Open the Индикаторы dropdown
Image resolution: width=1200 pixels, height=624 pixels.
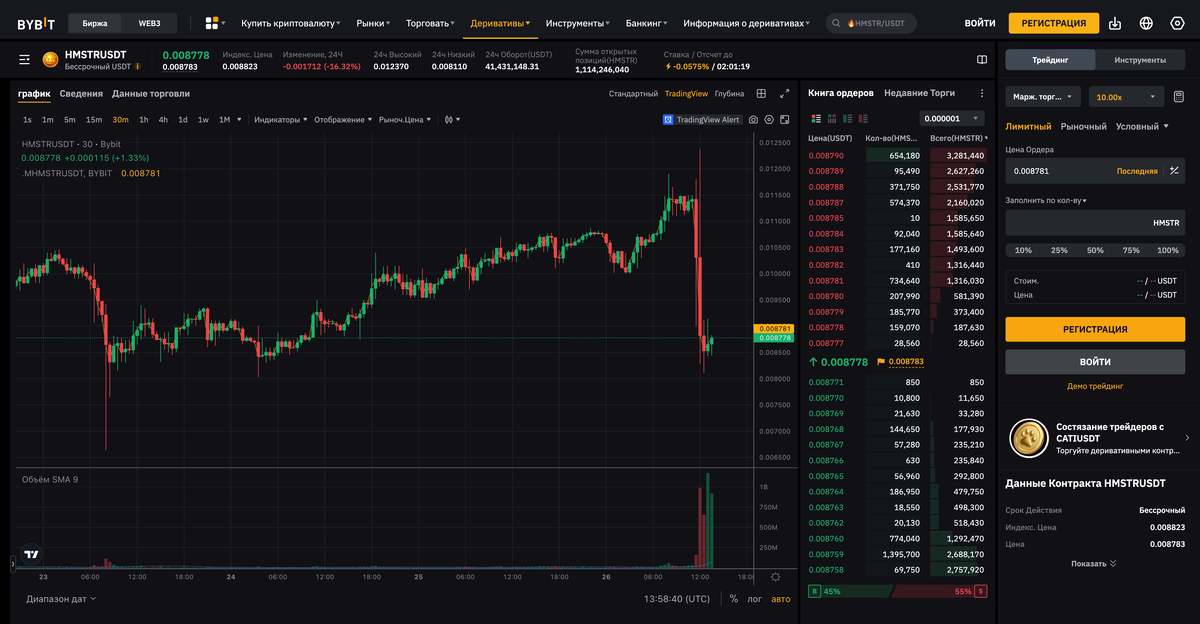pyautogui.click(x=280, y=119)
